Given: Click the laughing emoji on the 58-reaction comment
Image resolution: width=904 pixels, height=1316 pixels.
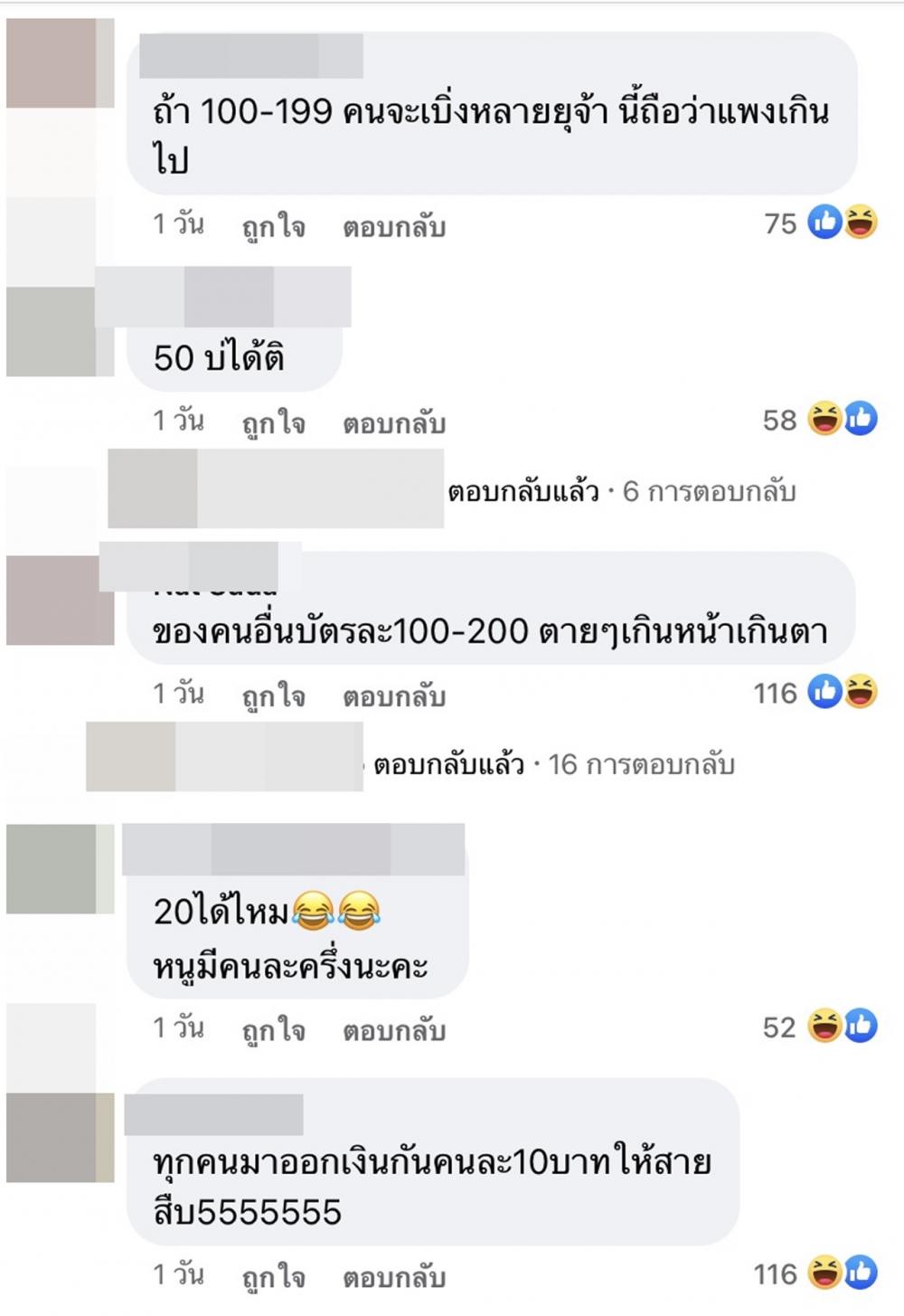Looking at the screenshot, I should coord(824,419).
